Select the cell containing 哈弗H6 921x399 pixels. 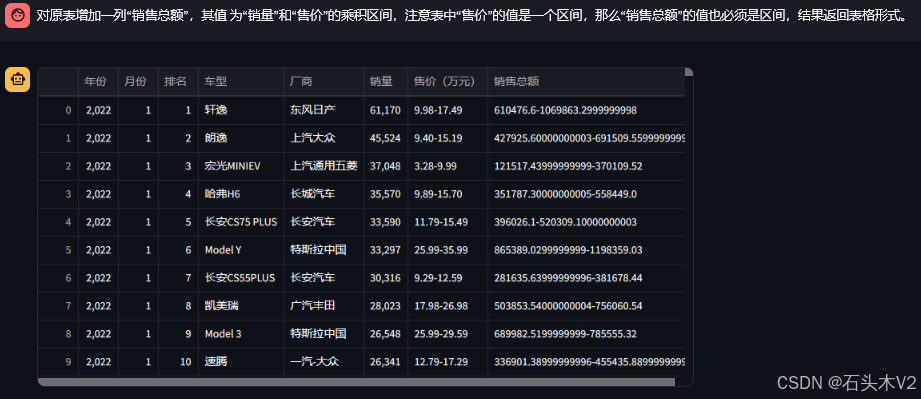click(x=241, y=194)
